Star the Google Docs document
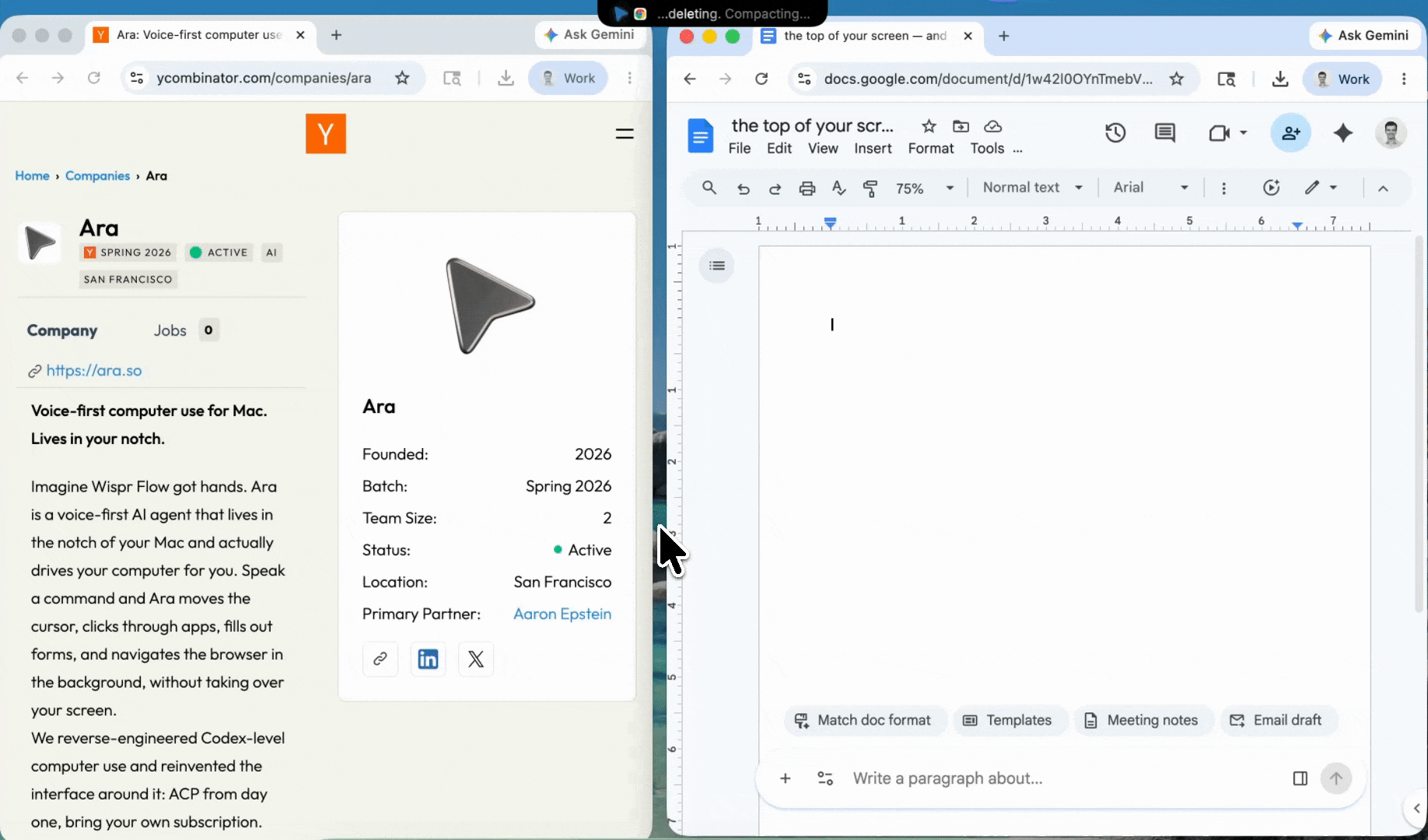 pos(929,126)
